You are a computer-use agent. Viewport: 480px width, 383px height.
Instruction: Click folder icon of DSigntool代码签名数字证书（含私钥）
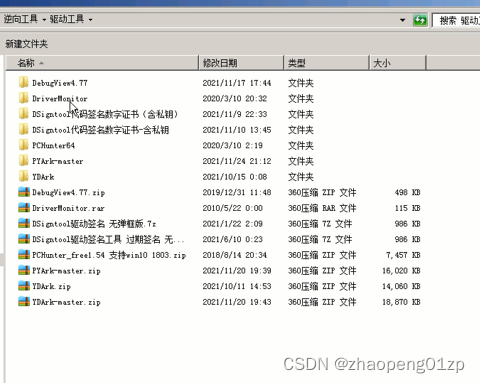[x=23, y=114]
